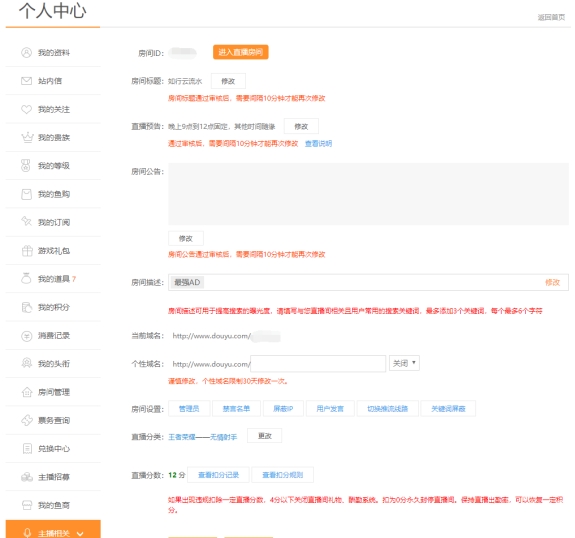
Task: Click the microphone icon beside 主播相关
Action: [27, 533]
